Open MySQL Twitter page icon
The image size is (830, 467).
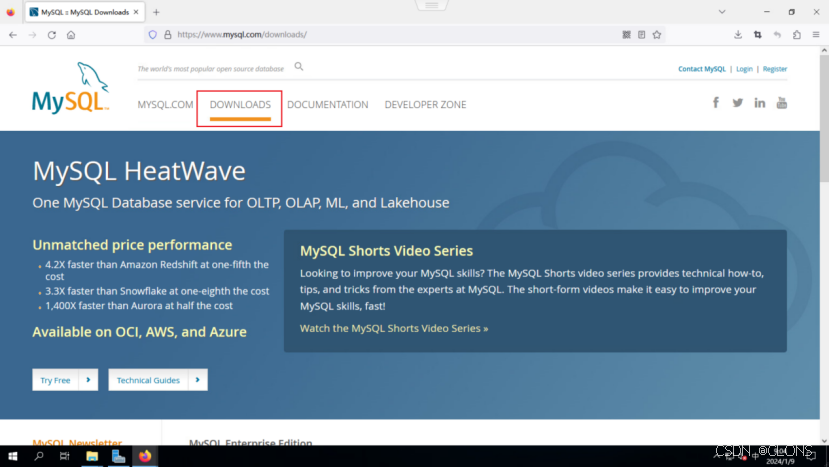point(737,103)
